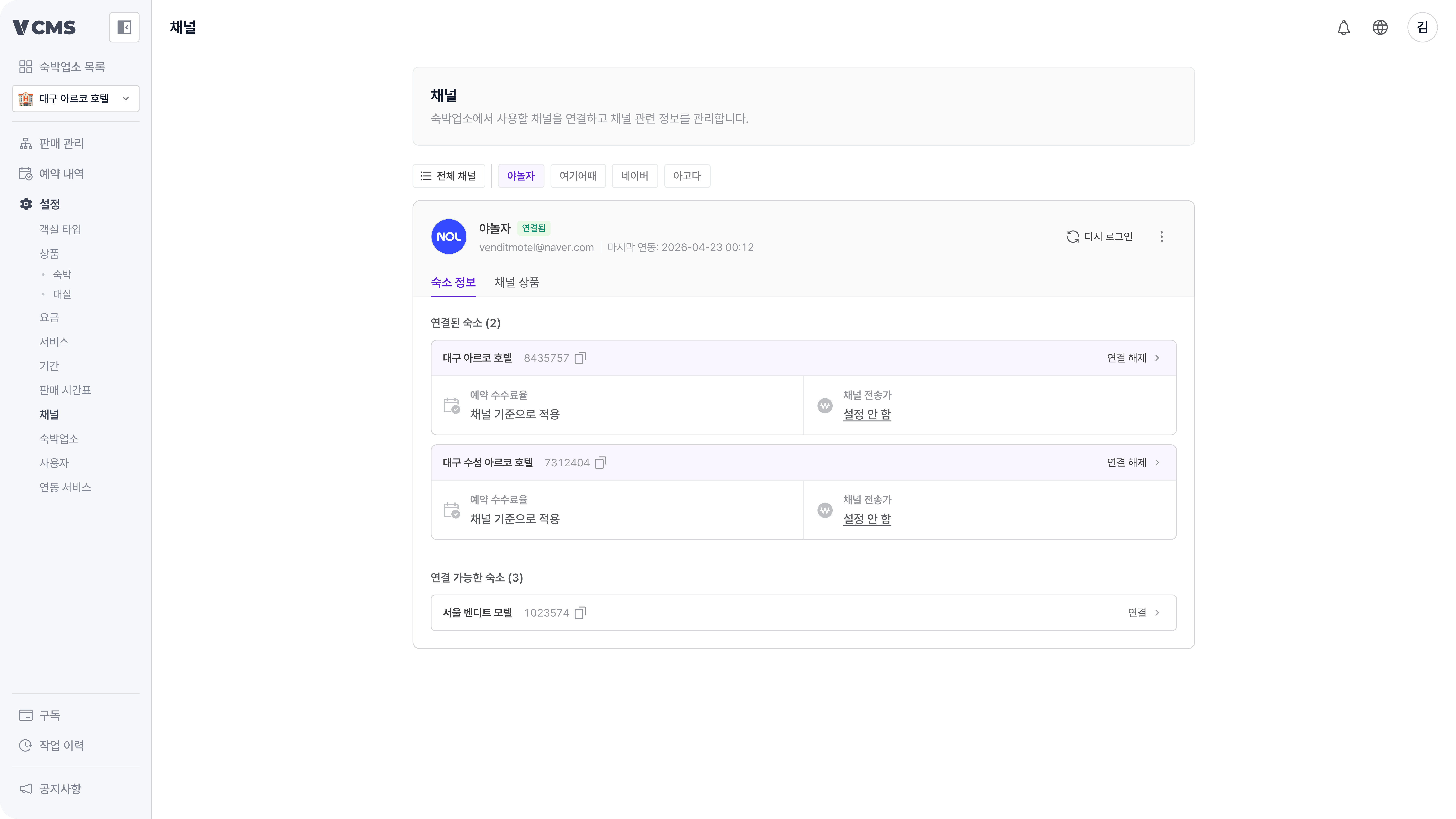Copy property ID 7312404
Screen dimensions: 1456x819
point(600,463)
